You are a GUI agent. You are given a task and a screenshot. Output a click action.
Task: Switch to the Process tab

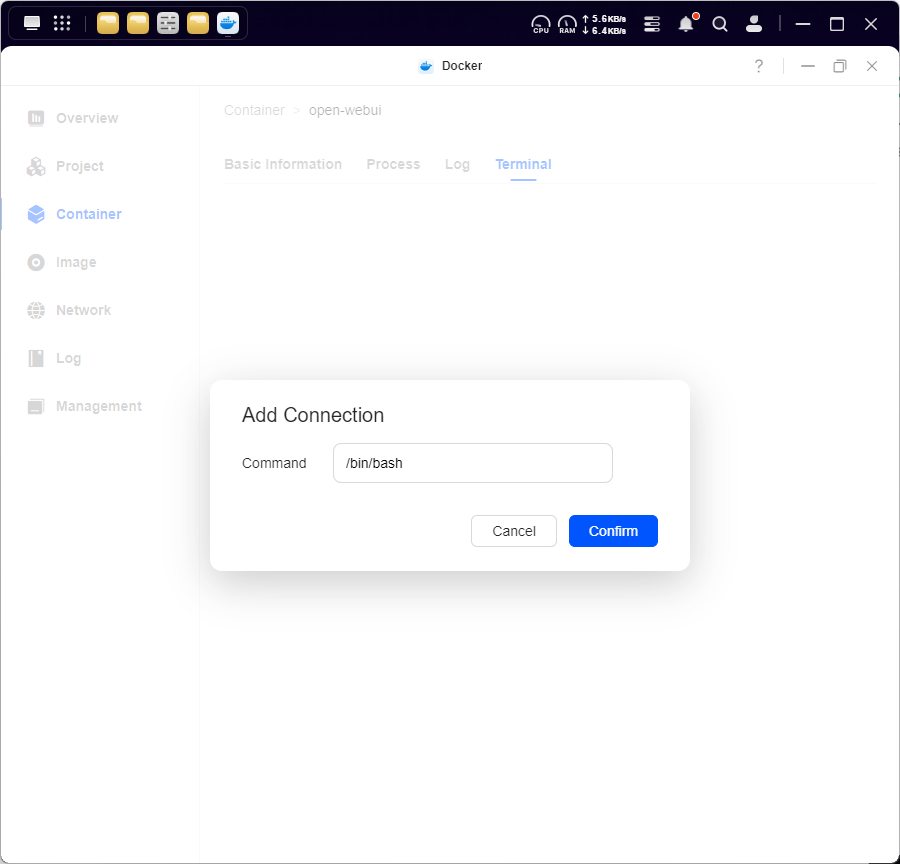coord(393,164)
